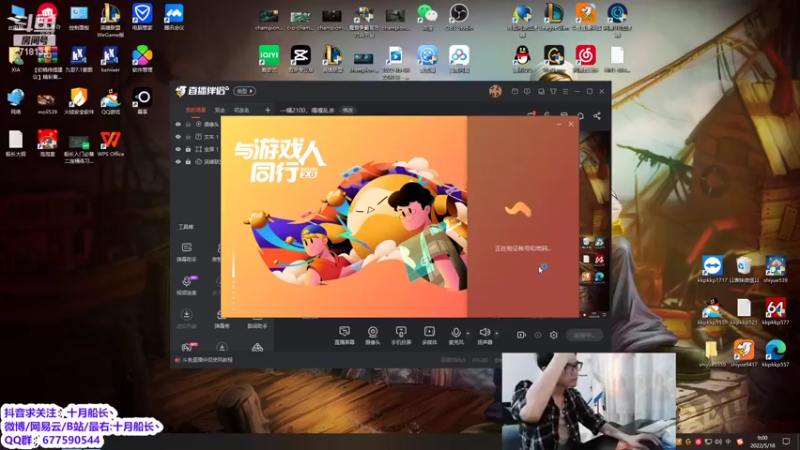Open the Windows notification center icon
This screenshot has width=800, height=450.
pos(786,441)
